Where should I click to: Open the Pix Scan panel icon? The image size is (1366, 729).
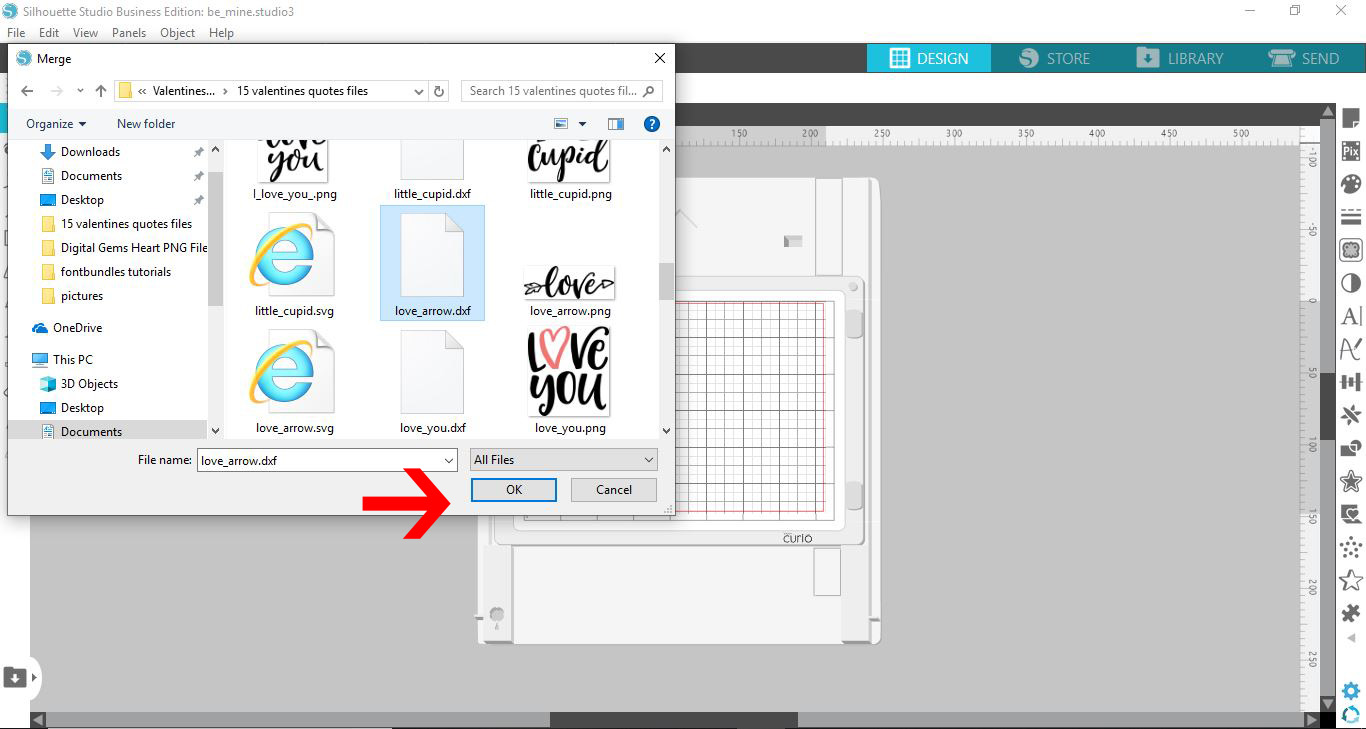coord(1351,152)
